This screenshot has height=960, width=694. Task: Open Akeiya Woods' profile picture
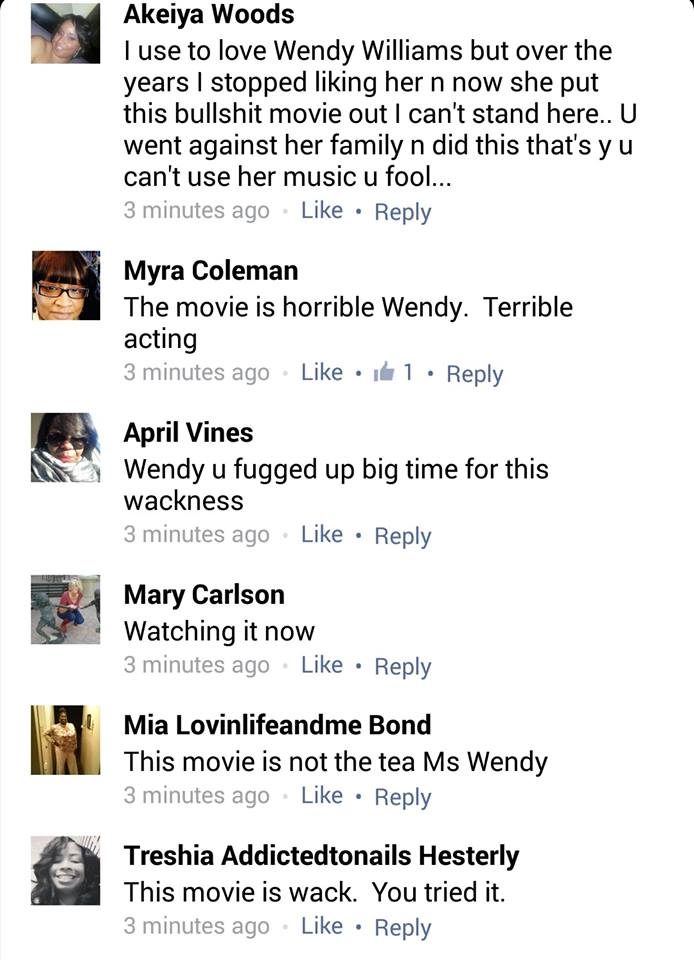66,33
